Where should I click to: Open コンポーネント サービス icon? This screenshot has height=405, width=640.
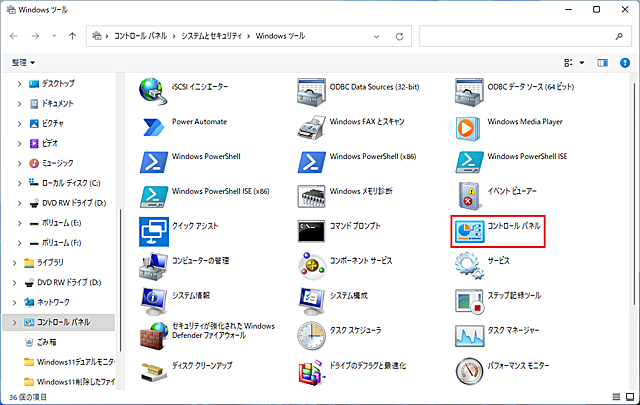[x=311, y=266]
